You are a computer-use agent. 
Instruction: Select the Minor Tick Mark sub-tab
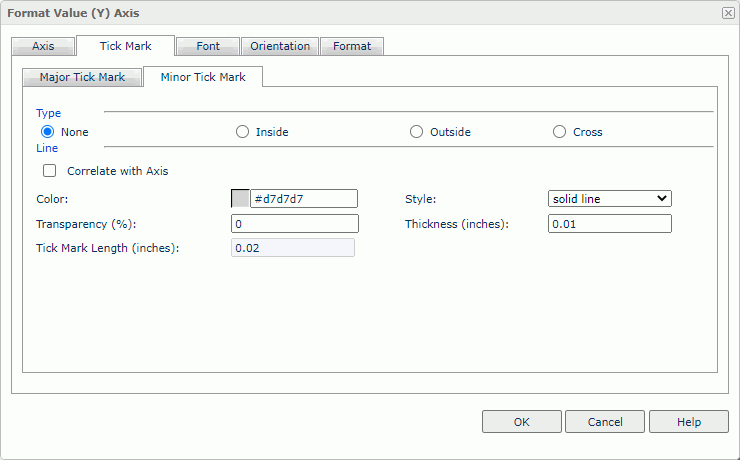click(203, 77)
